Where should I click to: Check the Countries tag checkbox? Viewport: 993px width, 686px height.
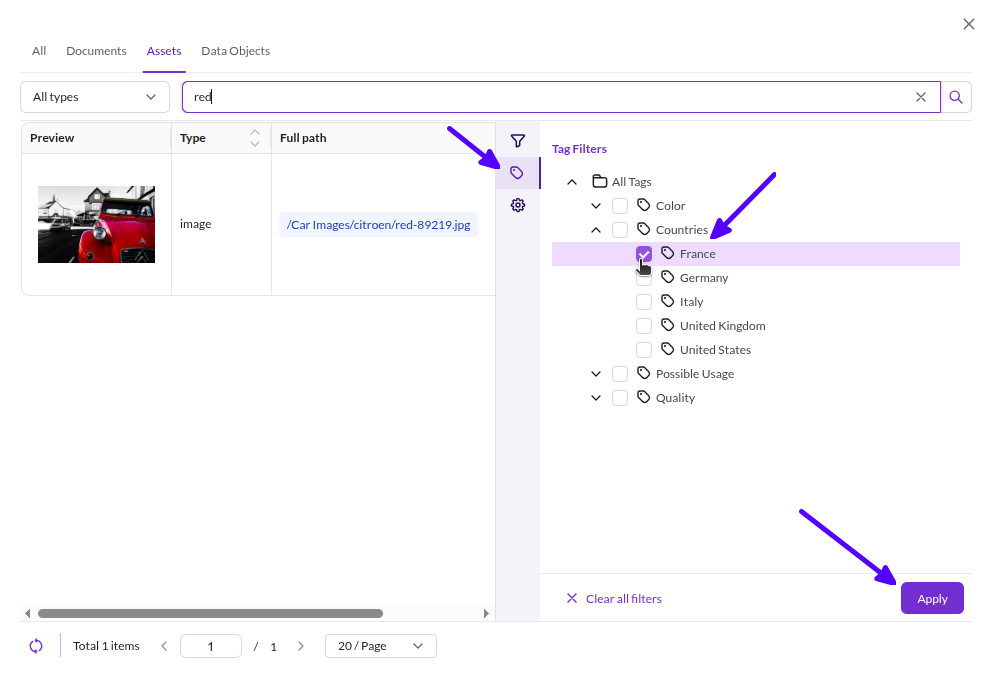[x=619, y=230]
